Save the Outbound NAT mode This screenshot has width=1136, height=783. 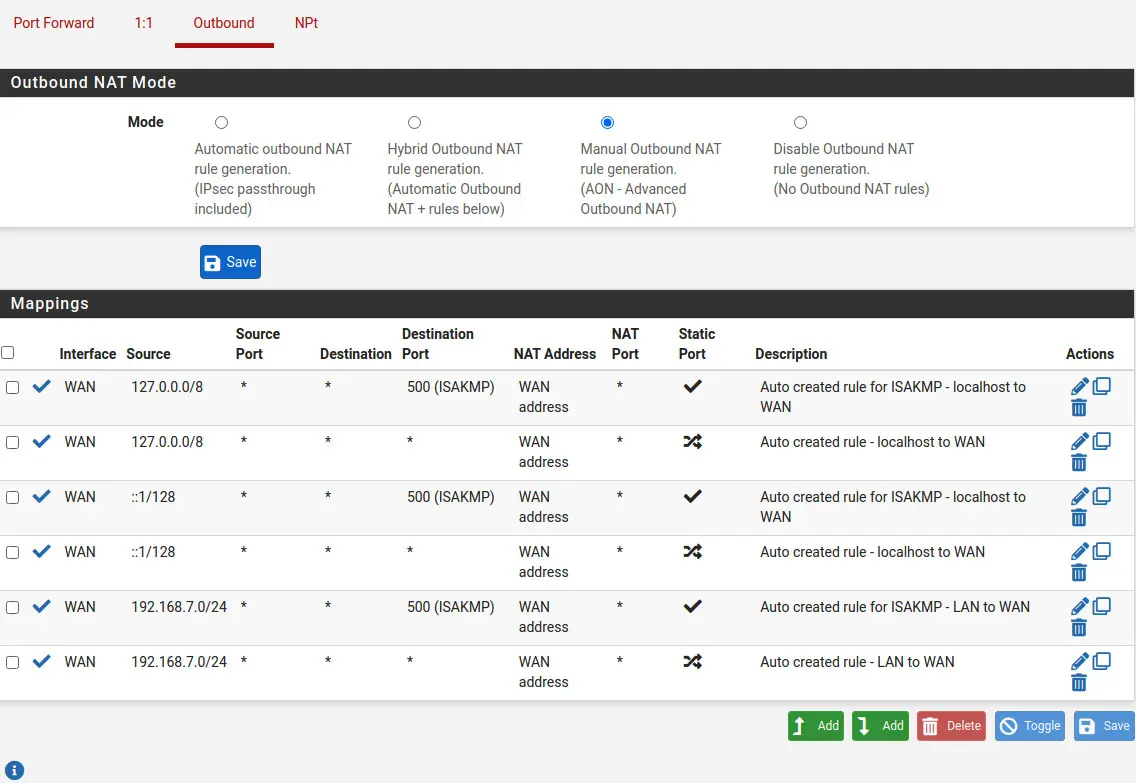230,262
